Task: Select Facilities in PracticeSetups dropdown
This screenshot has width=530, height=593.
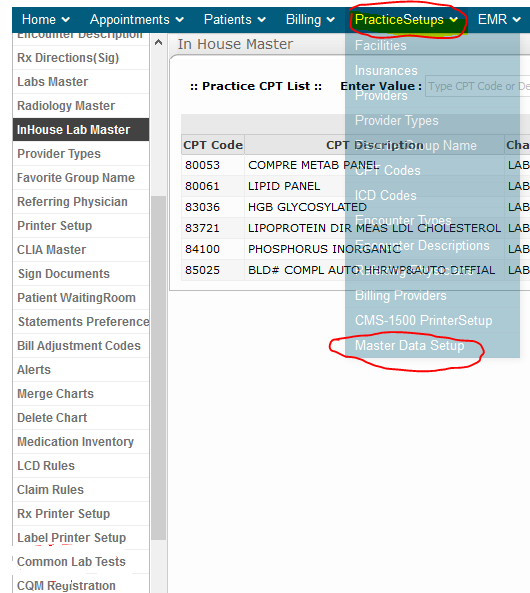Action: [381, 45]
